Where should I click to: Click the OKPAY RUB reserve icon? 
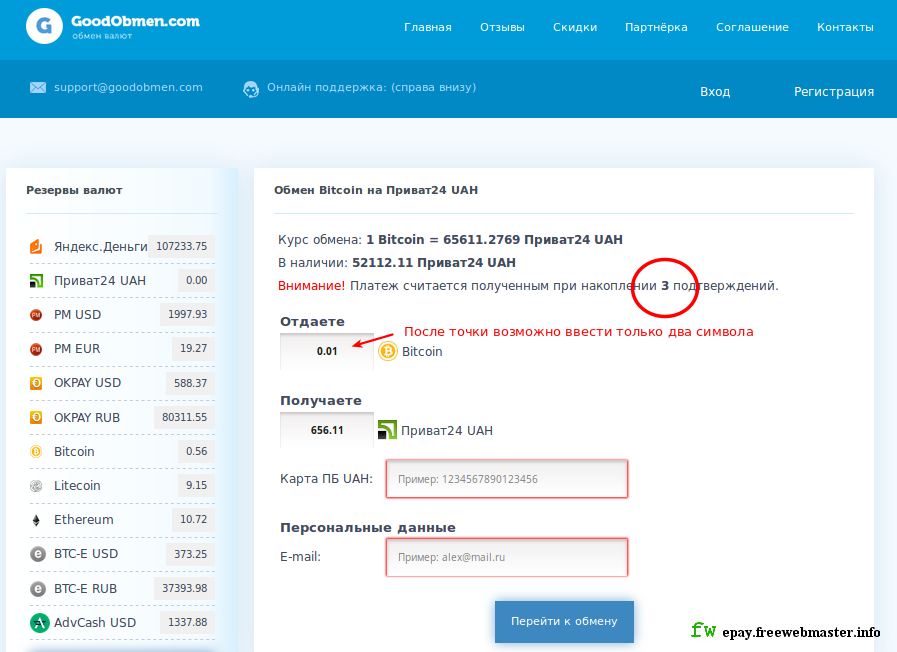36,418
